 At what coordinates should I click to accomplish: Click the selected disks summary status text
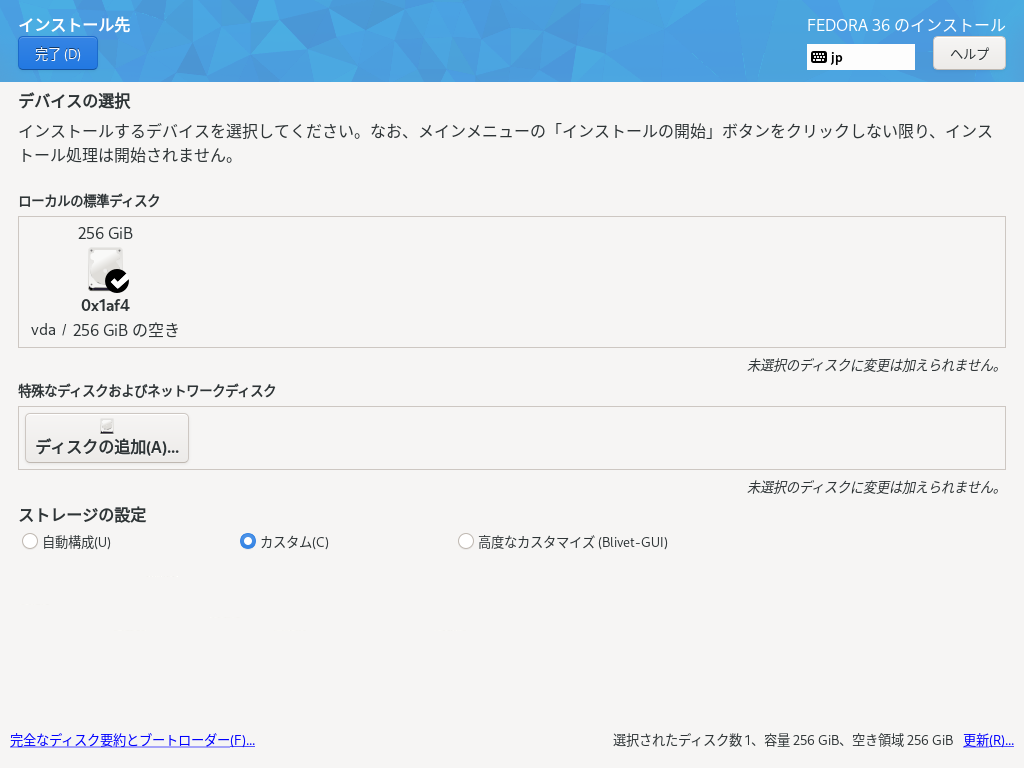click(x=783, y=740)
